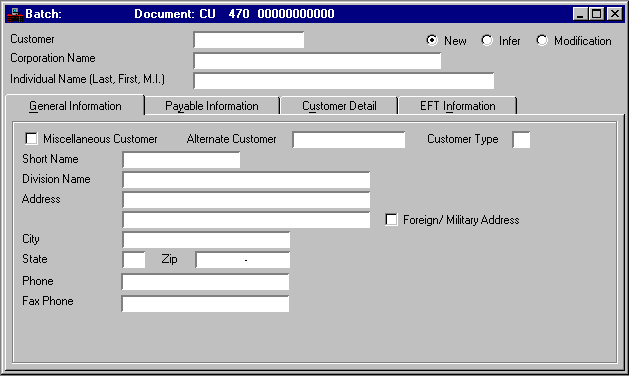
Task: Minimize the Batch document window
Action: (580, 14)
